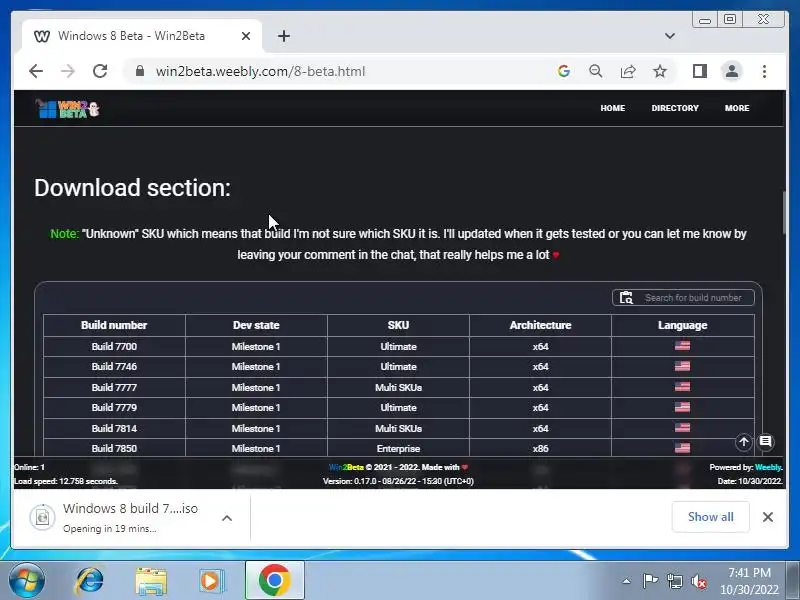This screenshot has height=600, width=800.
Task: Click the scroll-to-top arrow button
Action: tap(743, 442)
